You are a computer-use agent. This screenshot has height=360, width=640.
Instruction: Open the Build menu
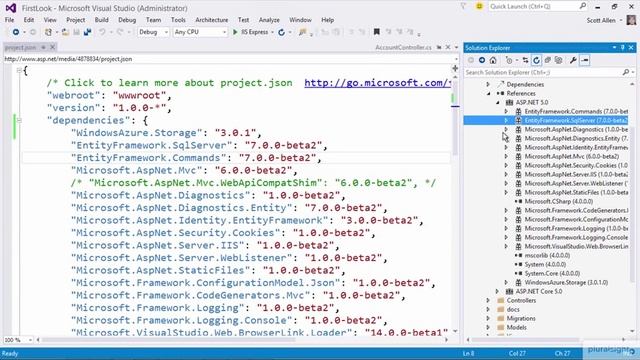click(101, 20)
